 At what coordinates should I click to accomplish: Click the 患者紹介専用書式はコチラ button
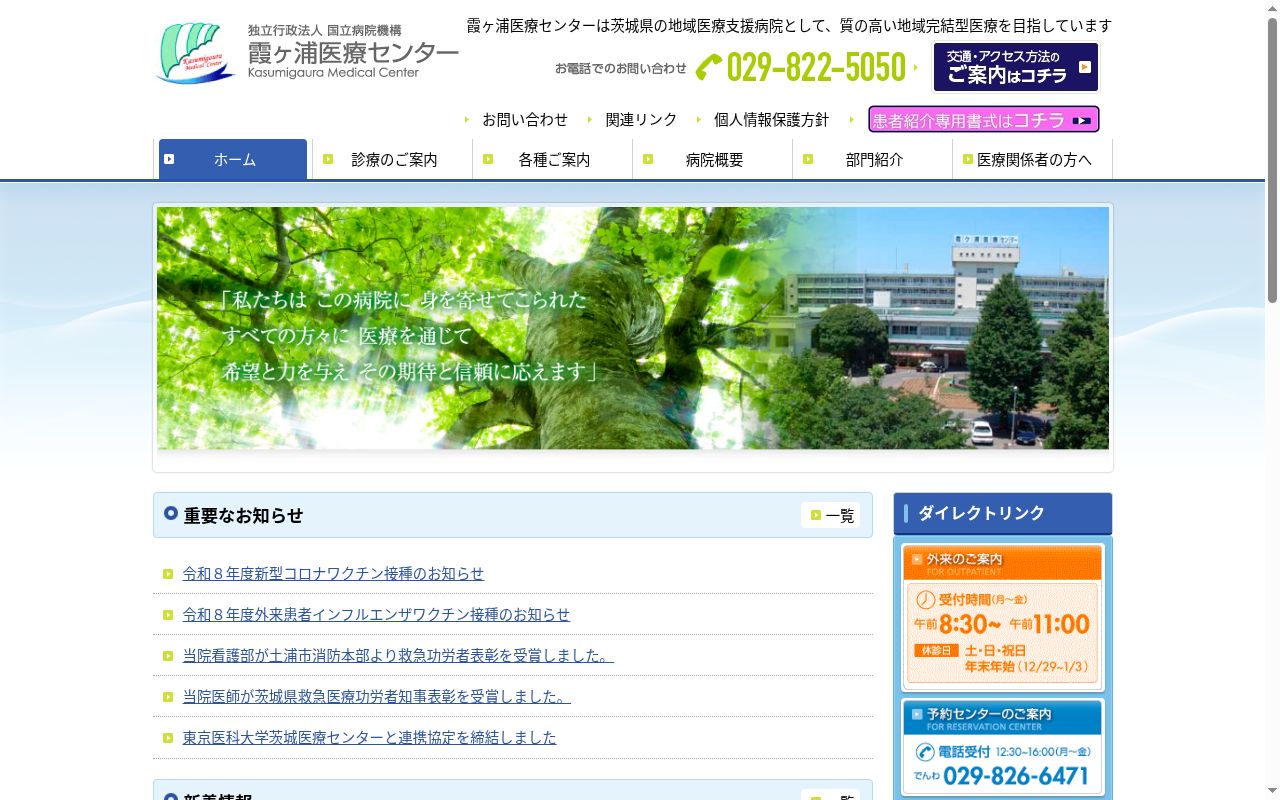(984, 120)
